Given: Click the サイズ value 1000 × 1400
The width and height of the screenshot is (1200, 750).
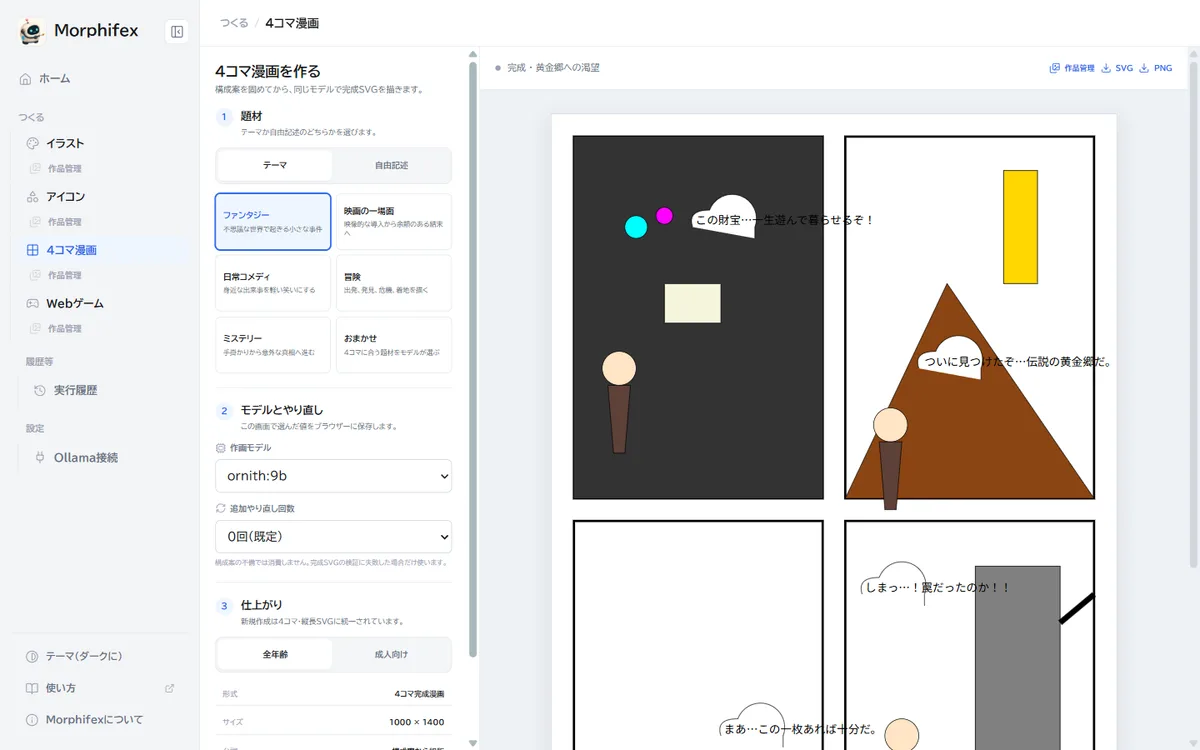Looking at the screenshot, I should point(417,722).
